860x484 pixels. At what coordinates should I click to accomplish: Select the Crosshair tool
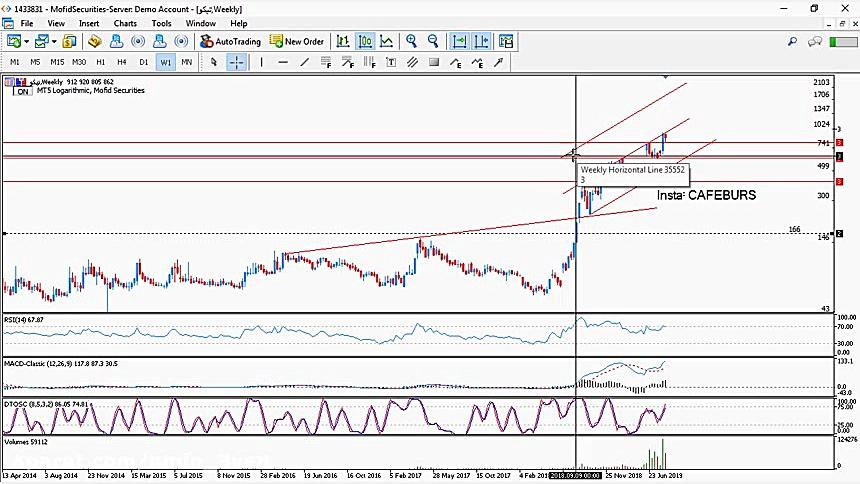236,62
